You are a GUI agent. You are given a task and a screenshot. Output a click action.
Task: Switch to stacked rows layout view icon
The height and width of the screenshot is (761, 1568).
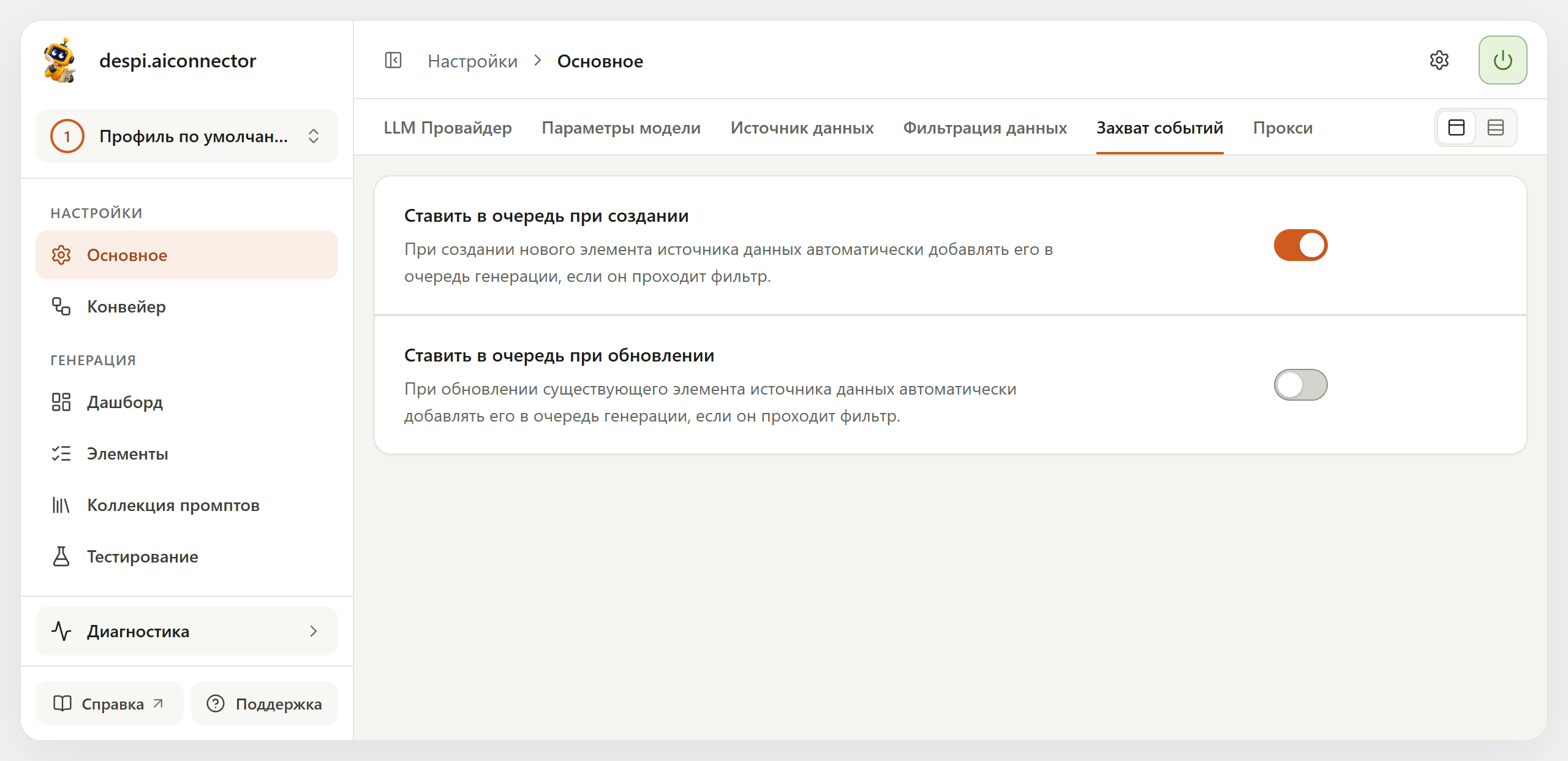(1496, 127)
